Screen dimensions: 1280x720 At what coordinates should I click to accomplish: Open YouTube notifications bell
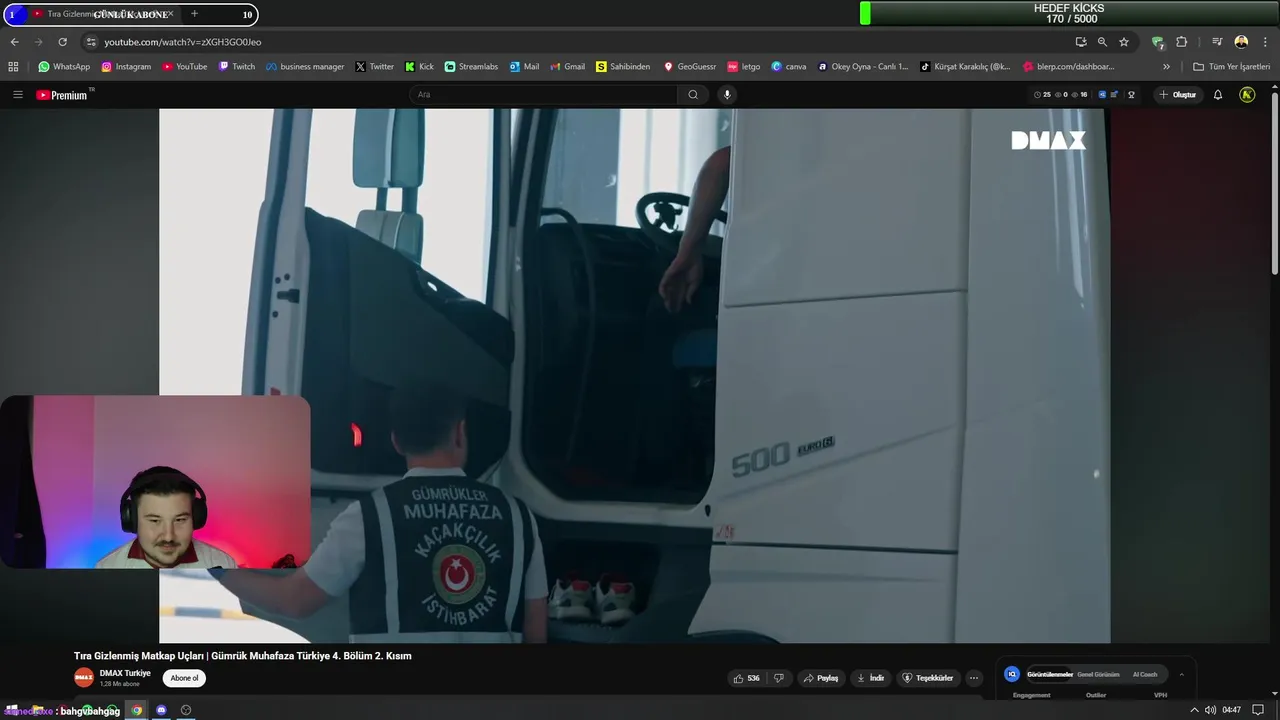click(1218, 95)
